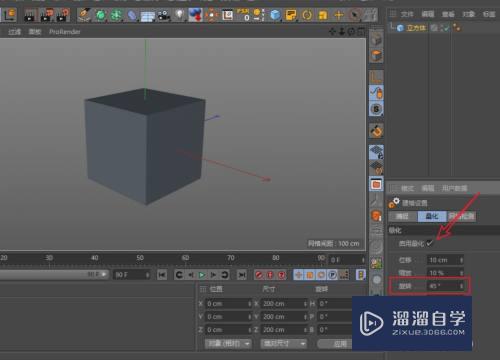Click the blue spheres with red arrow icon
The width and height of the screenshot is (500, 360).
point(195,15)
